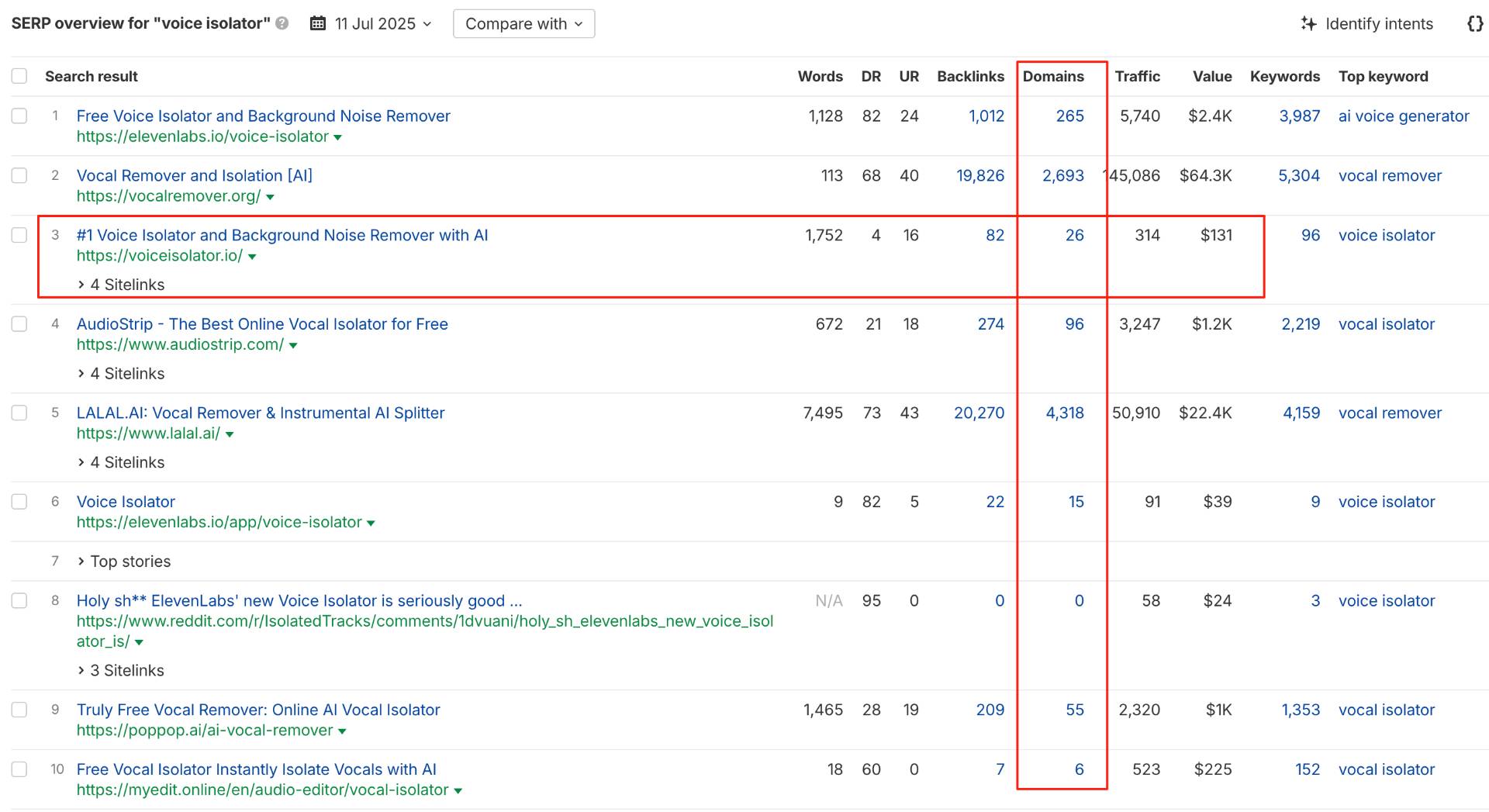Click backlinks count 19,826 for vocalremover.org

pos(980,175)
